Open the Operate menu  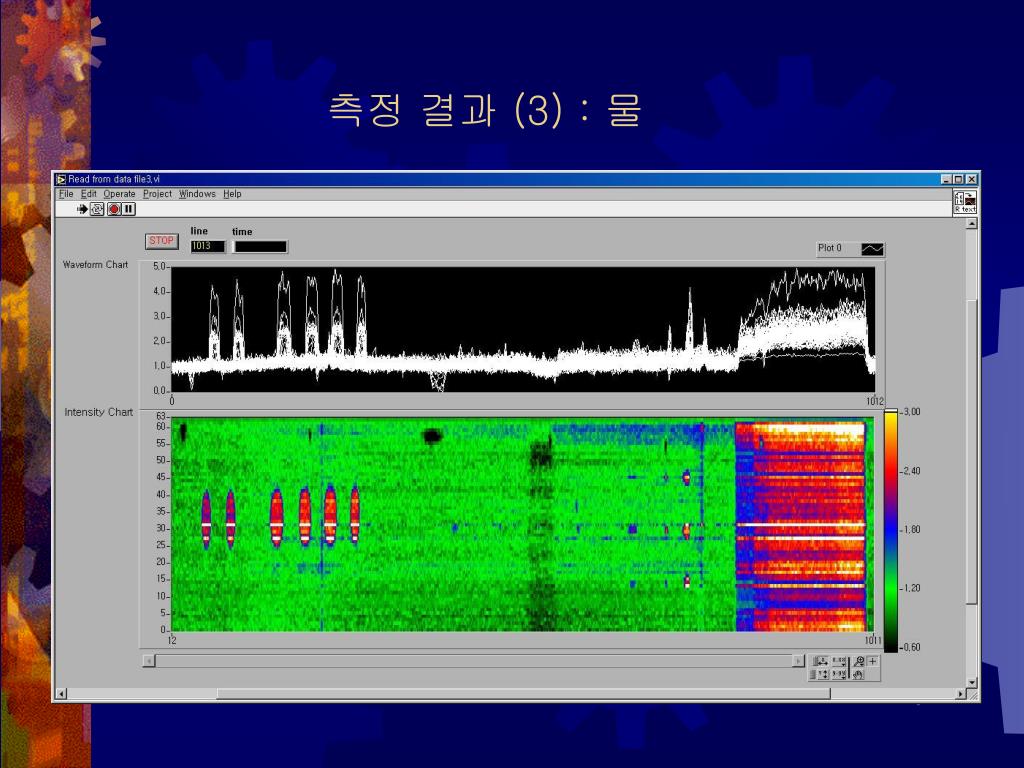[x=120, y=194]
